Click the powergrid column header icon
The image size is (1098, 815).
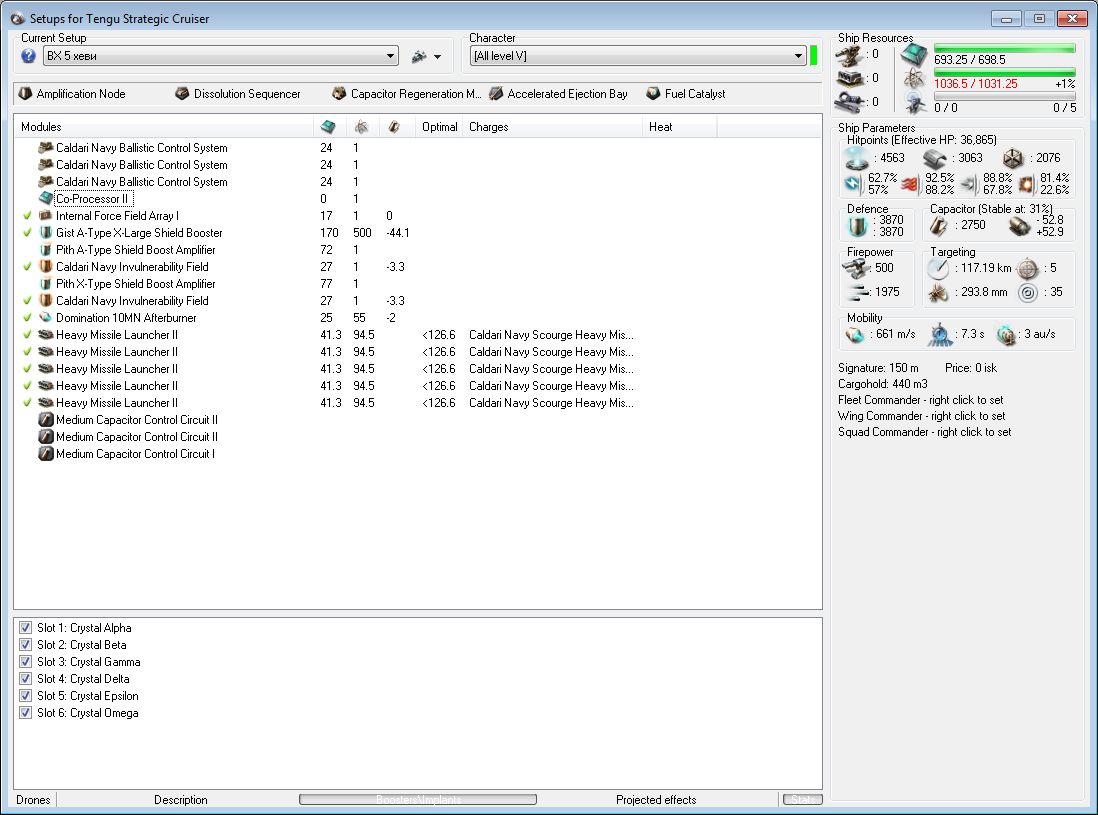361,127
